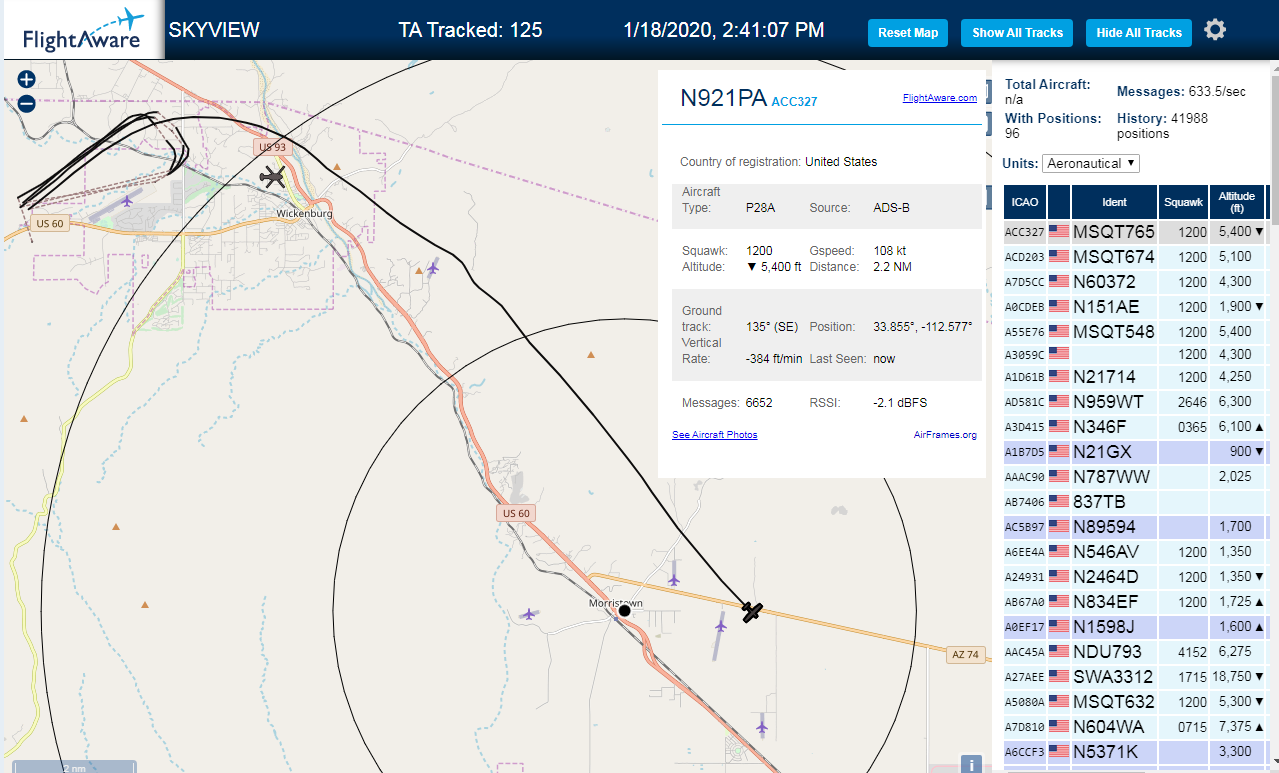Select the N151AE aircraft row

(1136, 306)
